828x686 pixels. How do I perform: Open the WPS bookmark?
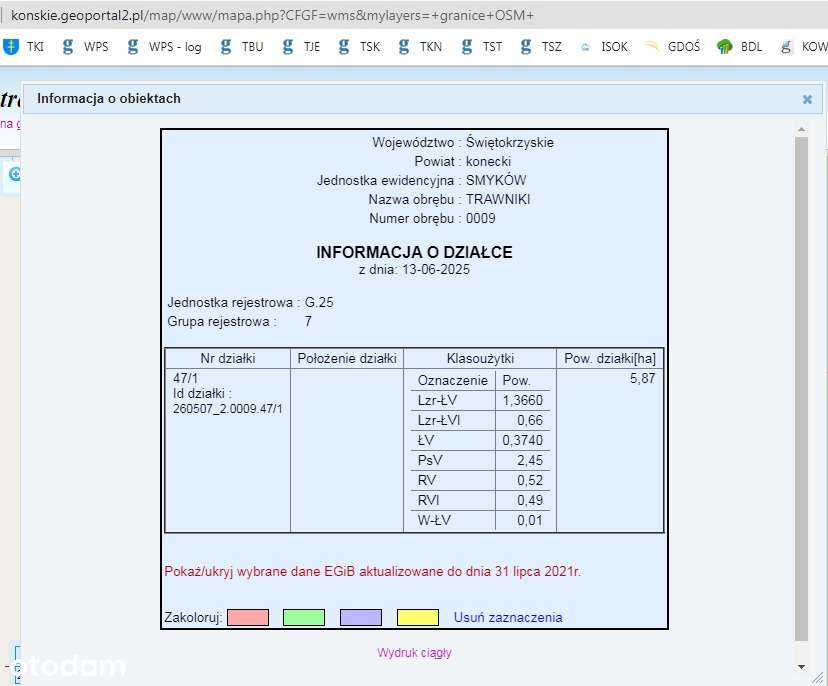coord(85,46)
